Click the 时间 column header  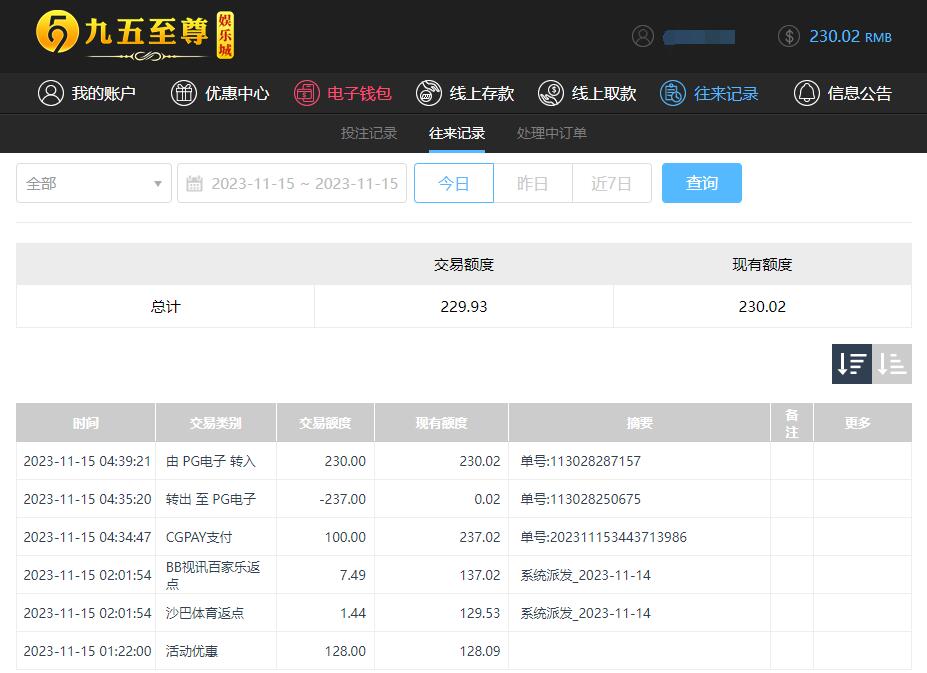tap(86, 423)
